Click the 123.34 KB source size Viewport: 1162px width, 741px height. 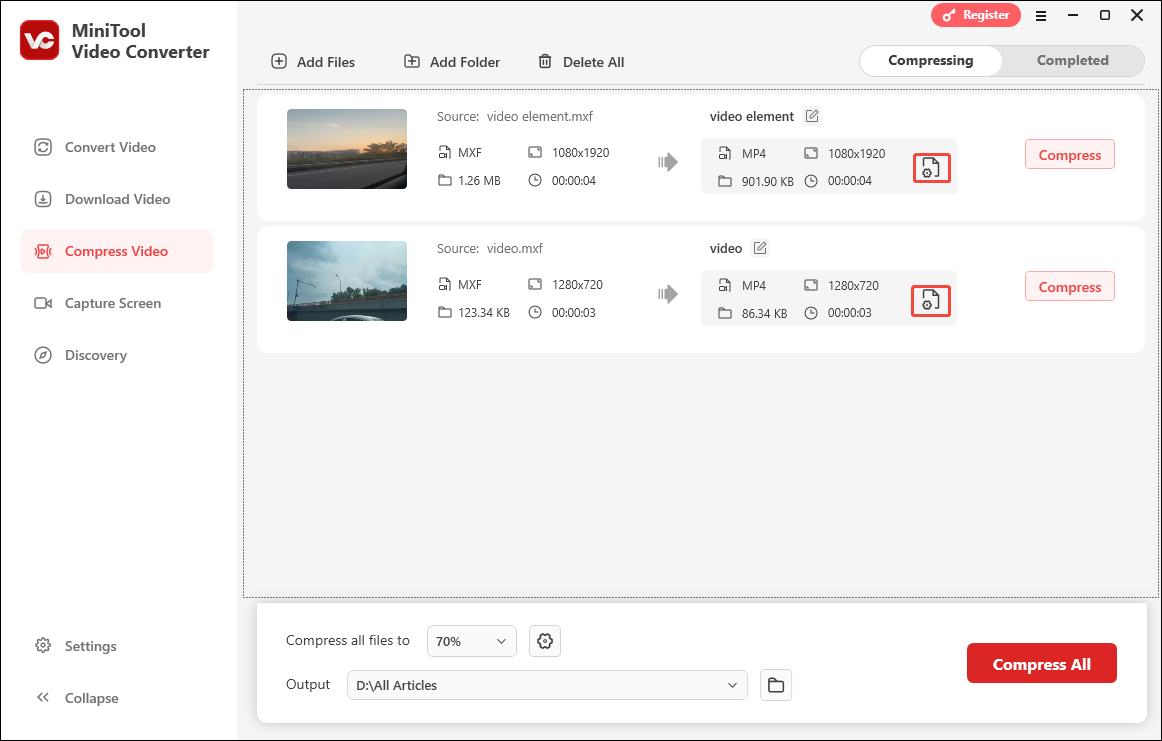pos(483,312)
